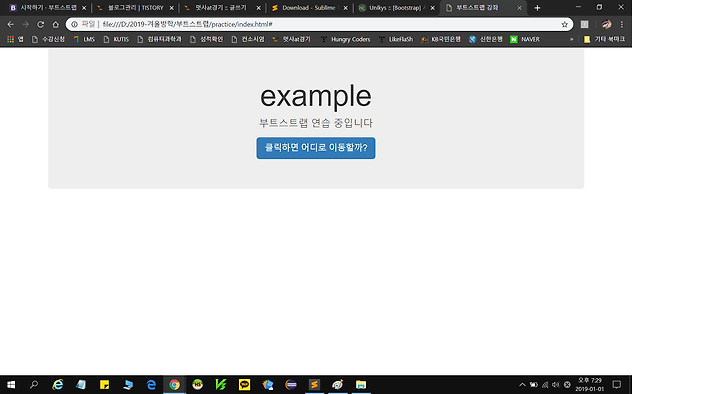Open the volume control in the system tray
Screen dimensions: 720x394
pos(556,384)
